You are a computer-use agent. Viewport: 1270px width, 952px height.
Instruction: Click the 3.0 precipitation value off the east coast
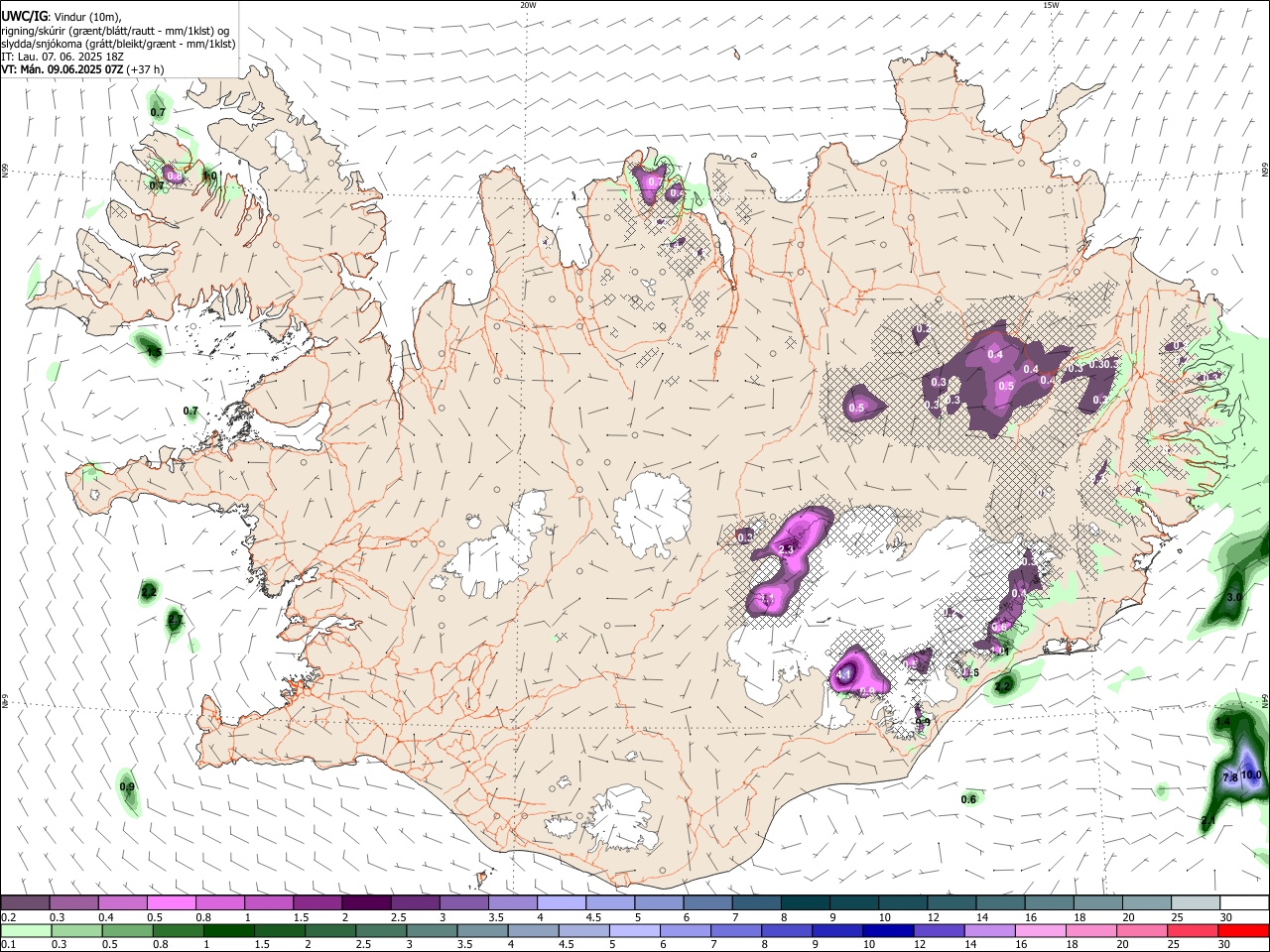tap(1234, 598)
